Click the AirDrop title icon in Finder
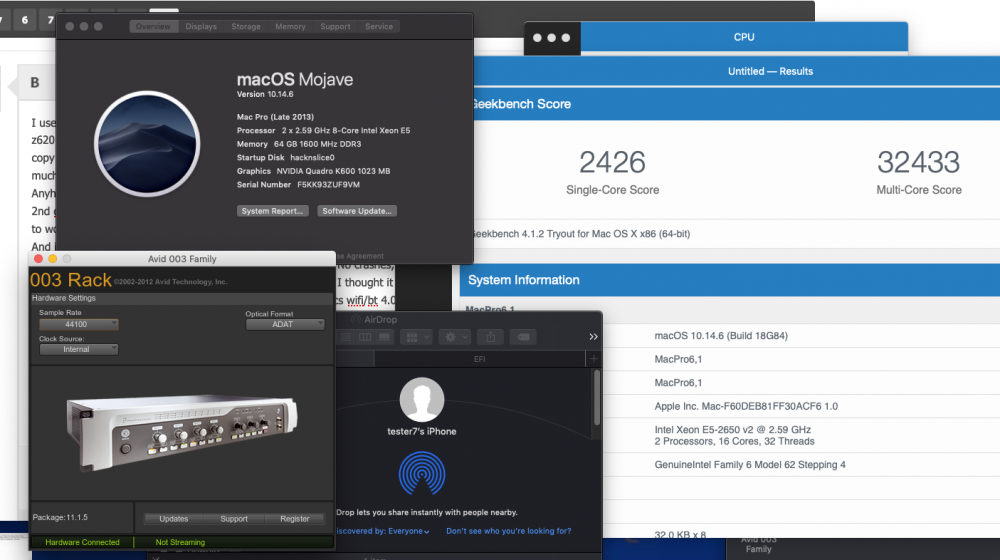1000x560 pixels. click(356, 320)
